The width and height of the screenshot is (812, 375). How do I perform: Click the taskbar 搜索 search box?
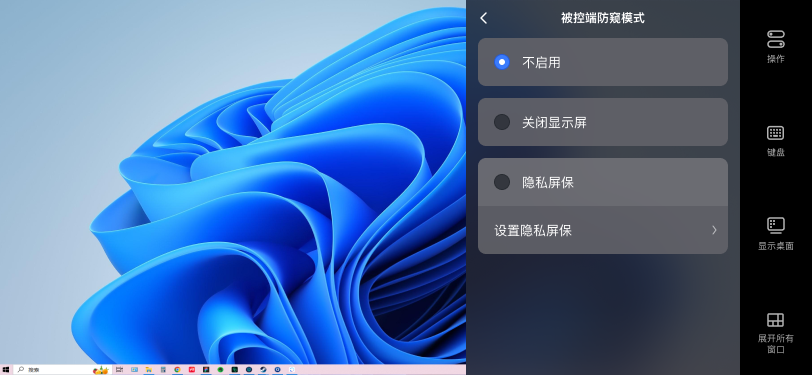(62, 370)
